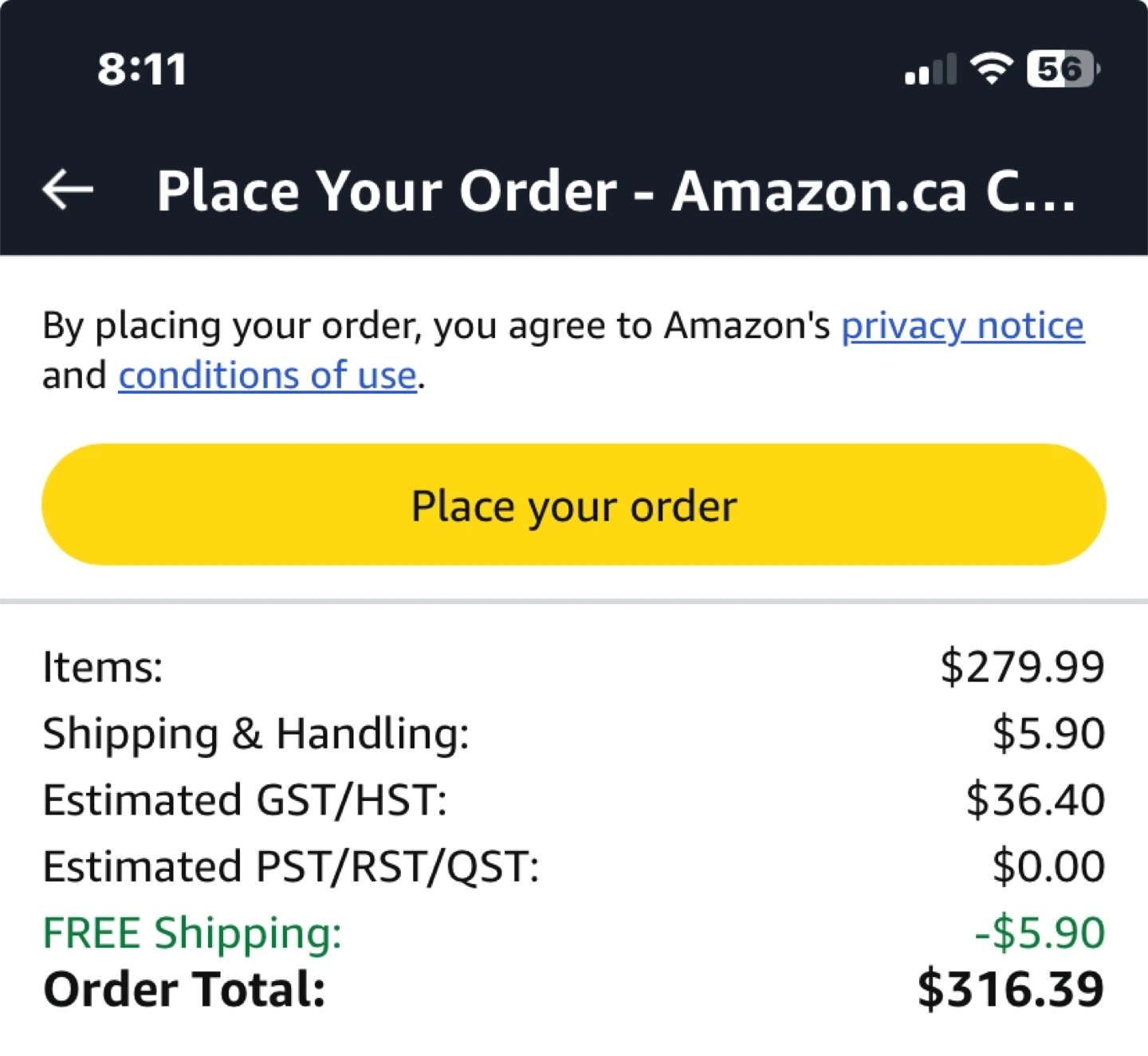The width and height of the screenshot is (1148, 1056).
Task: Tap the FREE Shipping discount -$5.90
Action: (x=1040, y=932)
